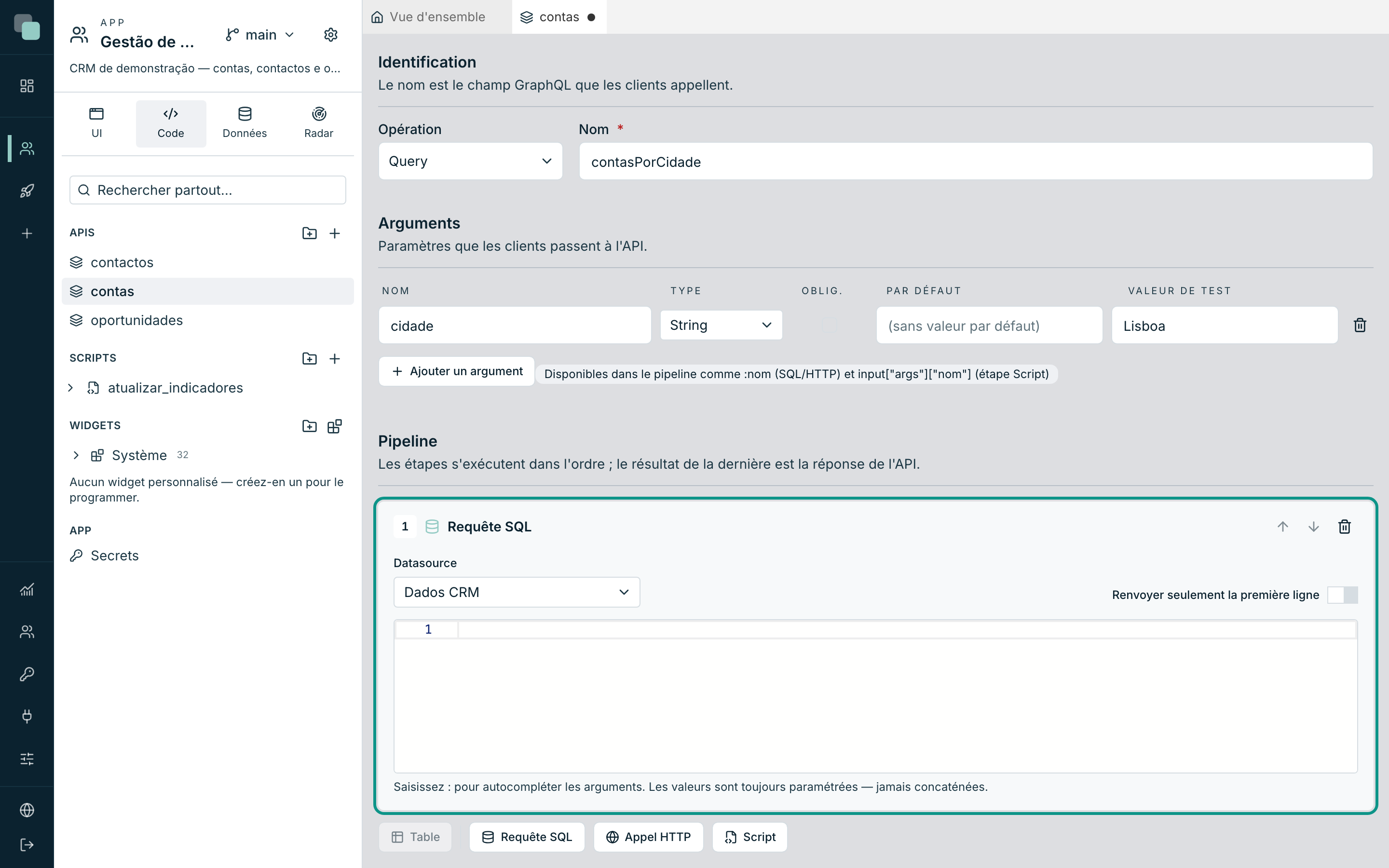Click new folder icon in WIDGETS section

pyautogui.click(x=309, y=426)
